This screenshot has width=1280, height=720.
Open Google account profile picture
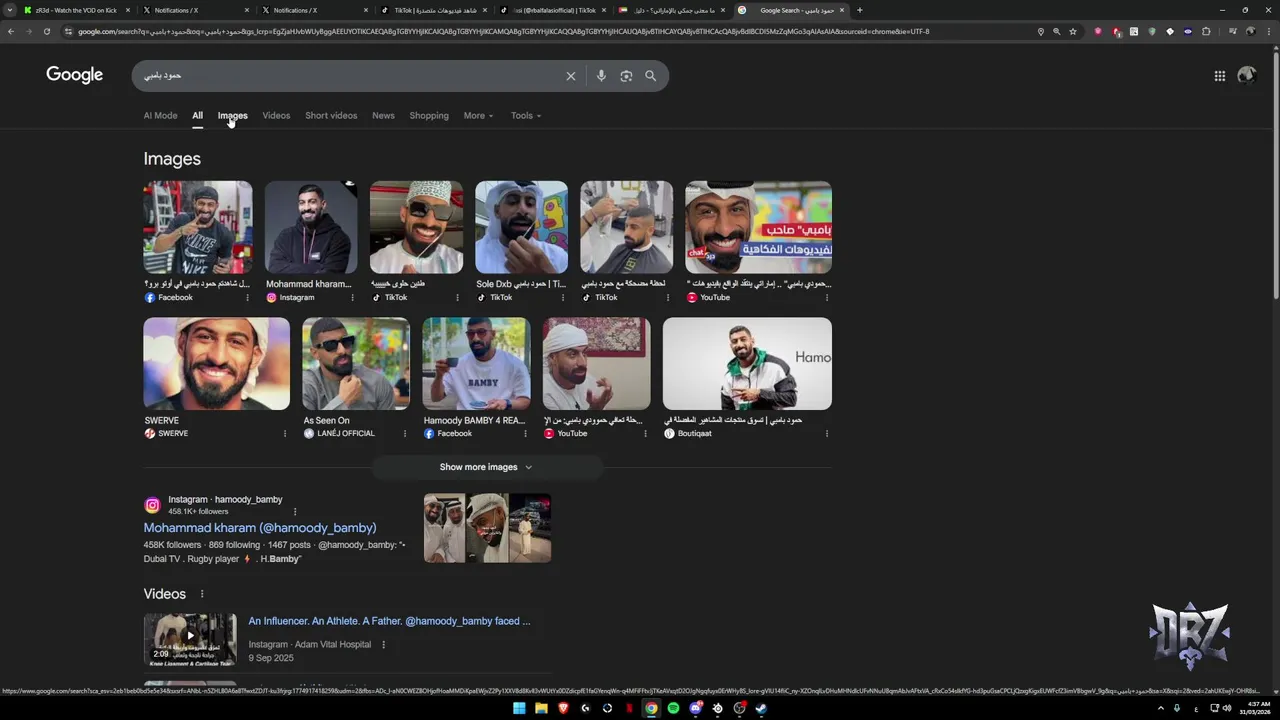(1246, 76)
